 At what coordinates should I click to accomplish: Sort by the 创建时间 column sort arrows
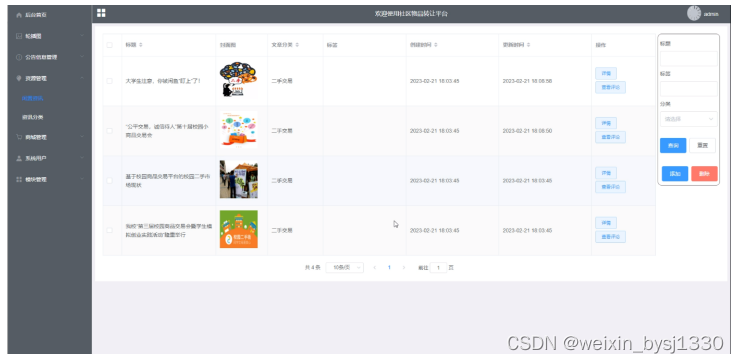click(435, 45)
